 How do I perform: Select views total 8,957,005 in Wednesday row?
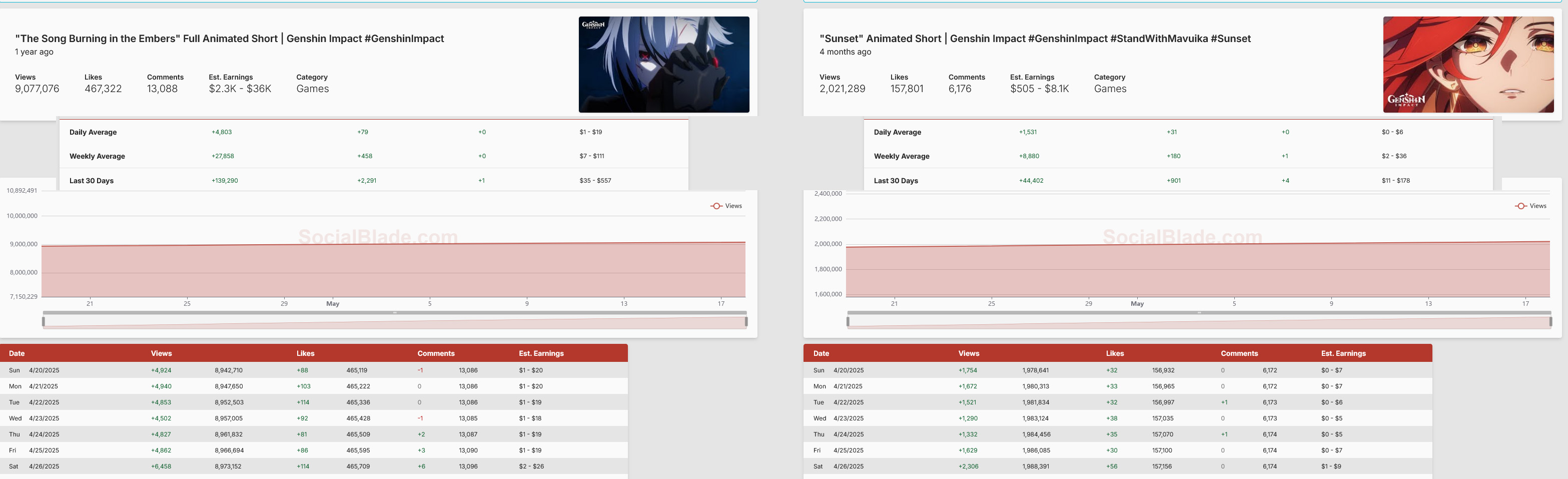[229, 418]
